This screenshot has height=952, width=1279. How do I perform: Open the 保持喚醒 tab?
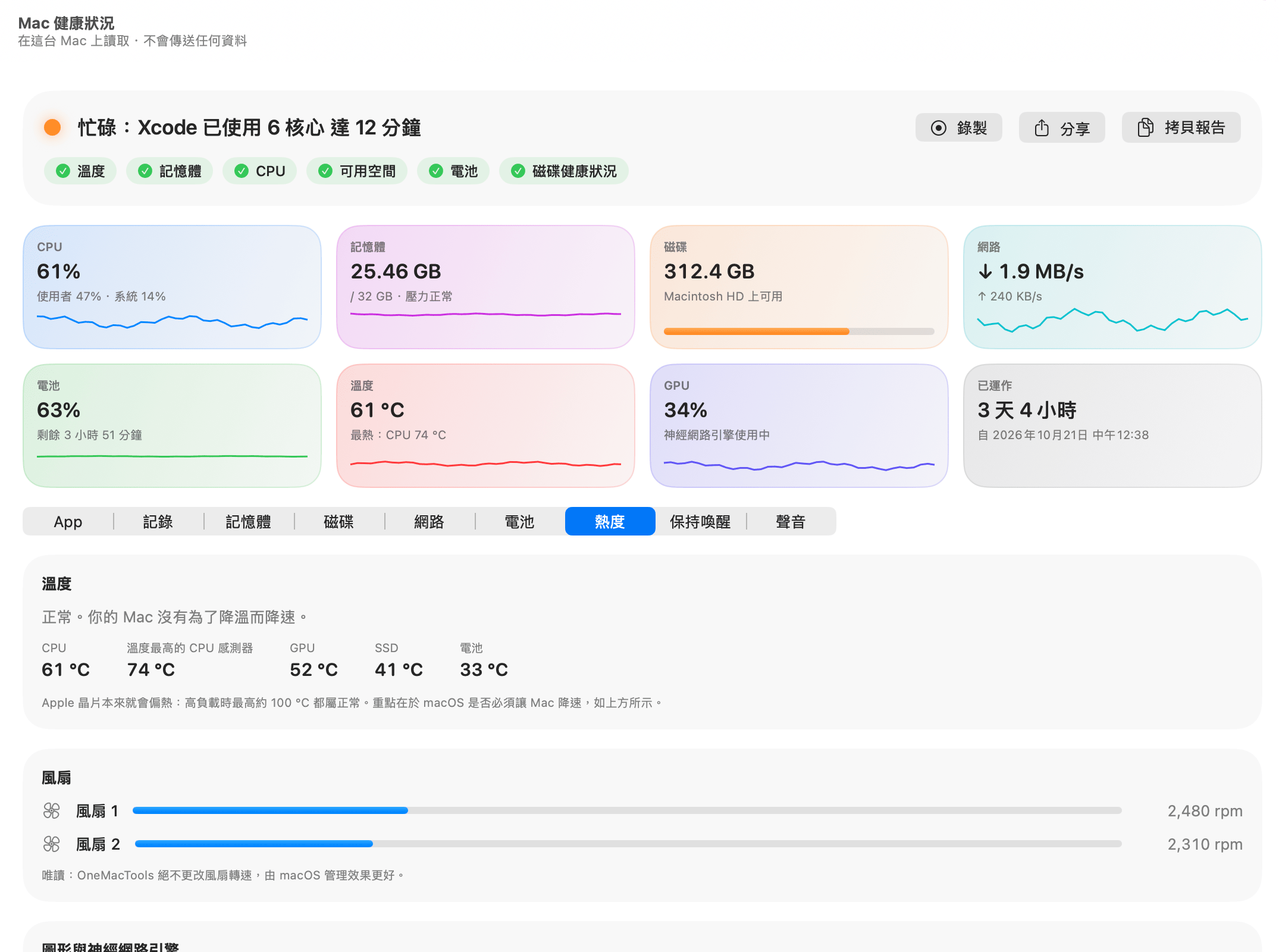701,522
